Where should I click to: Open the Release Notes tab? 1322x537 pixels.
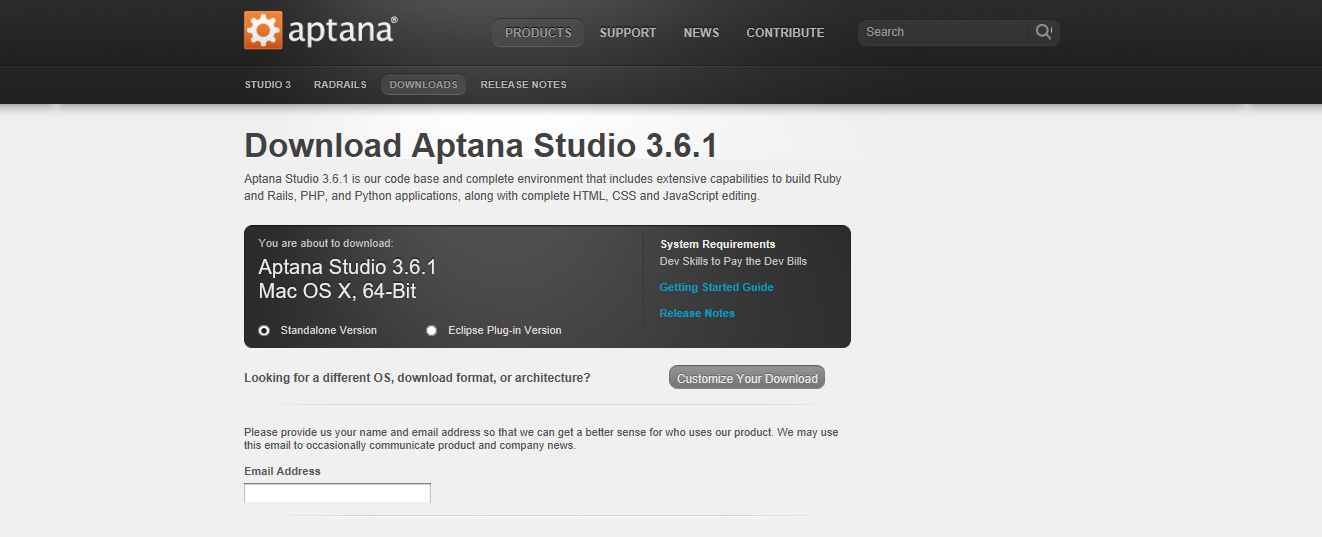pyautogui.click(x=523, y=85)
